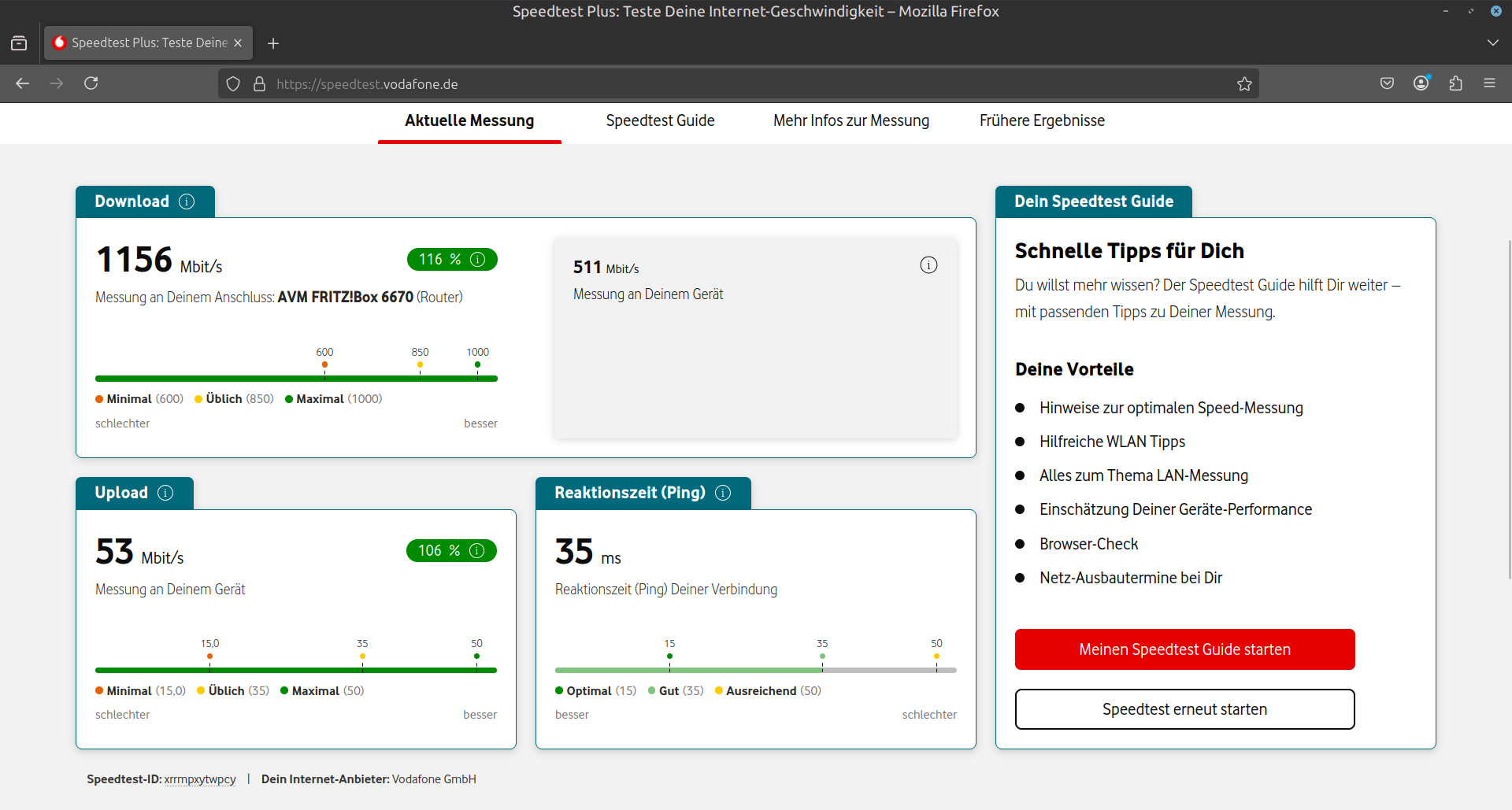
Task: Click the Ping reaction time bar
Action: pos(756,671)
